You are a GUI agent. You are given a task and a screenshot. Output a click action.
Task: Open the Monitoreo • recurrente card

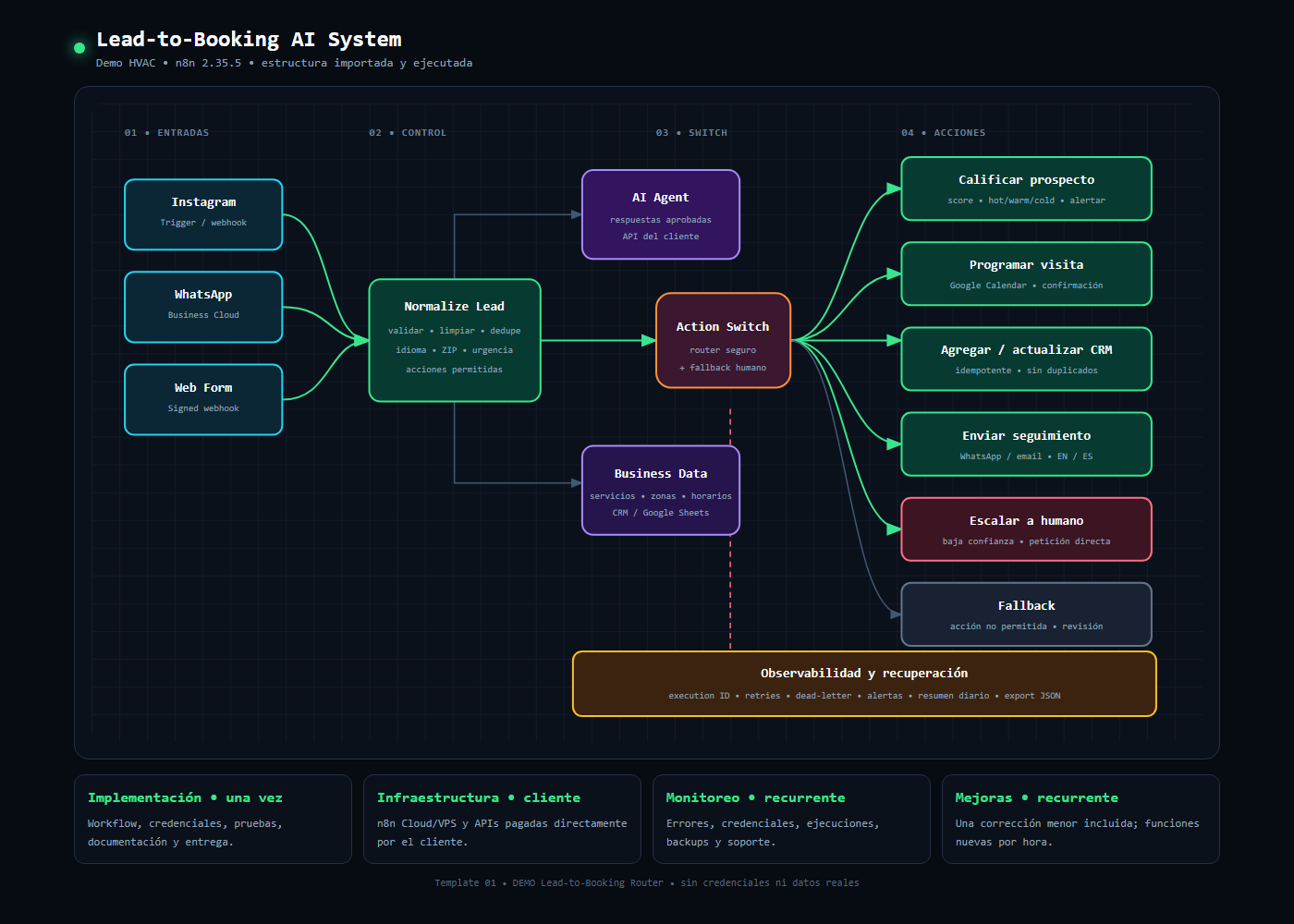click(791, 819)
